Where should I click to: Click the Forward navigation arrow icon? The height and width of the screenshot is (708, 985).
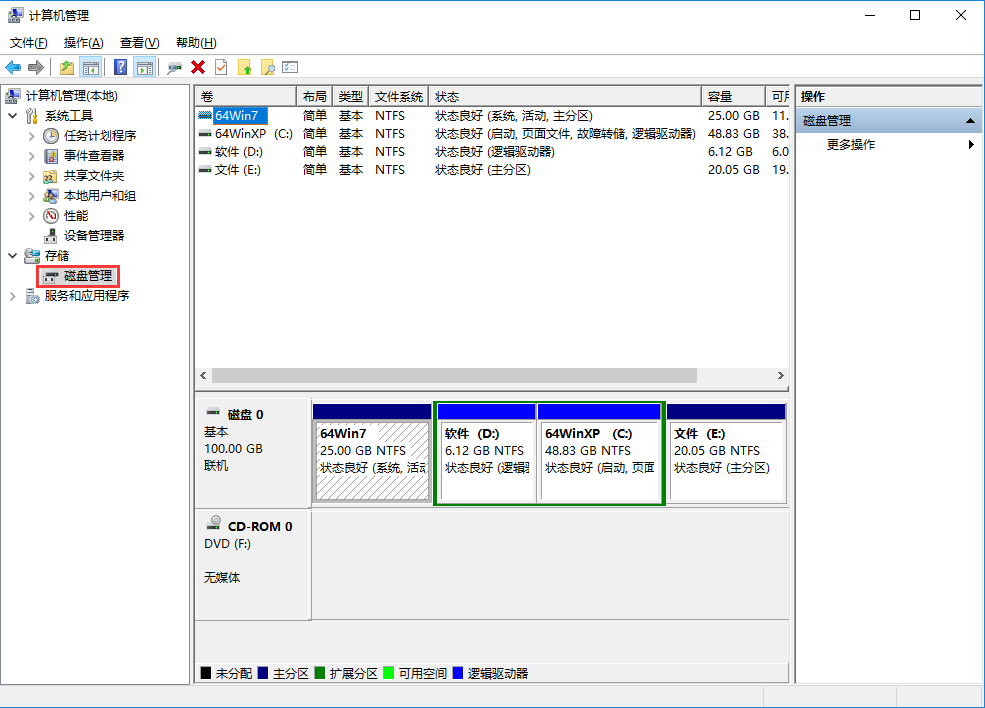(35, 67)
